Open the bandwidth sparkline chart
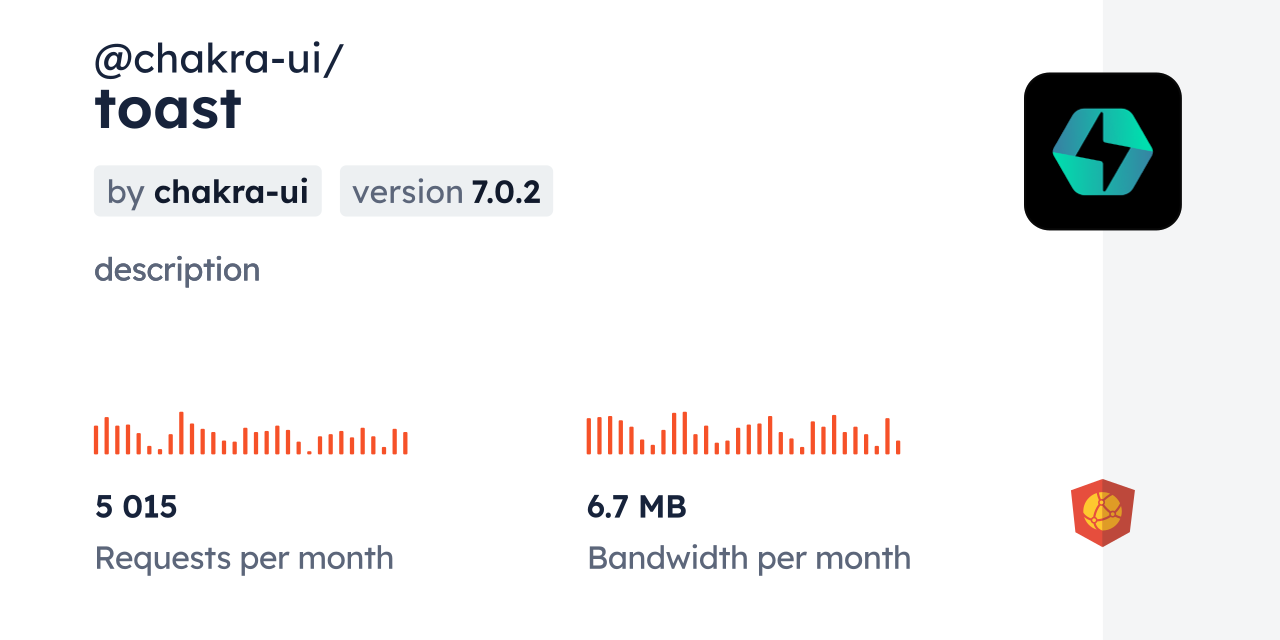Screen dimensions: 1280x640 click(x=744, y=435)
